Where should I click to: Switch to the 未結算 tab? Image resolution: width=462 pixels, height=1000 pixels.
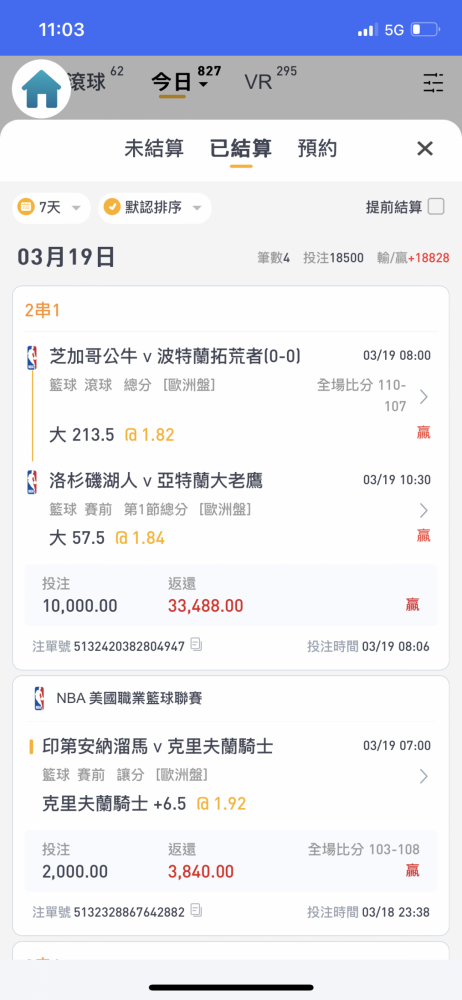(x=154, y=149)
